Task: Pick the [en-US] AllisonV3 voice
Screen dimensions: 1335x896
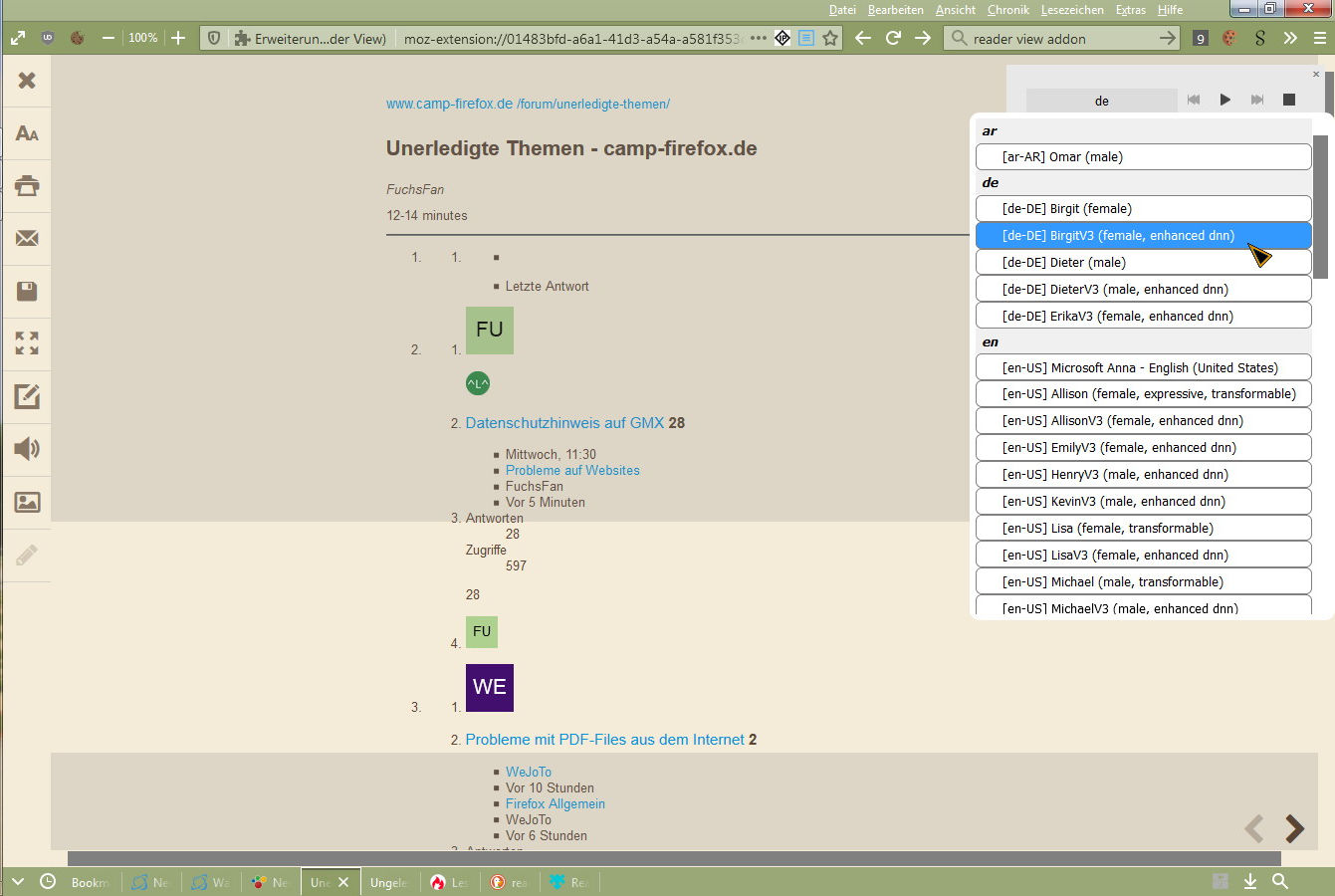Action: pos(1143,420)
